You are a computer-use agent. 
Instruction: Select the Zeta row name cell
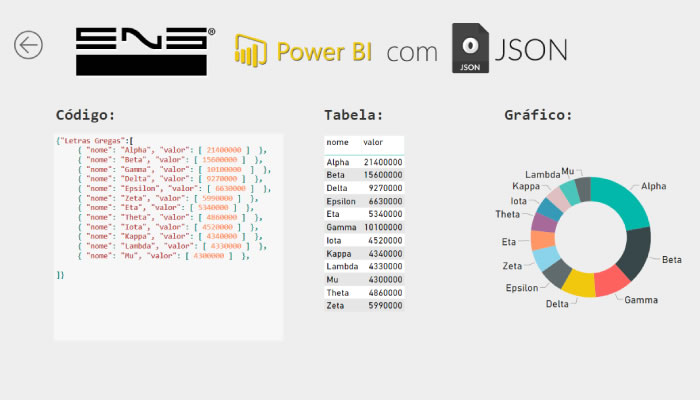click(335, 305)
